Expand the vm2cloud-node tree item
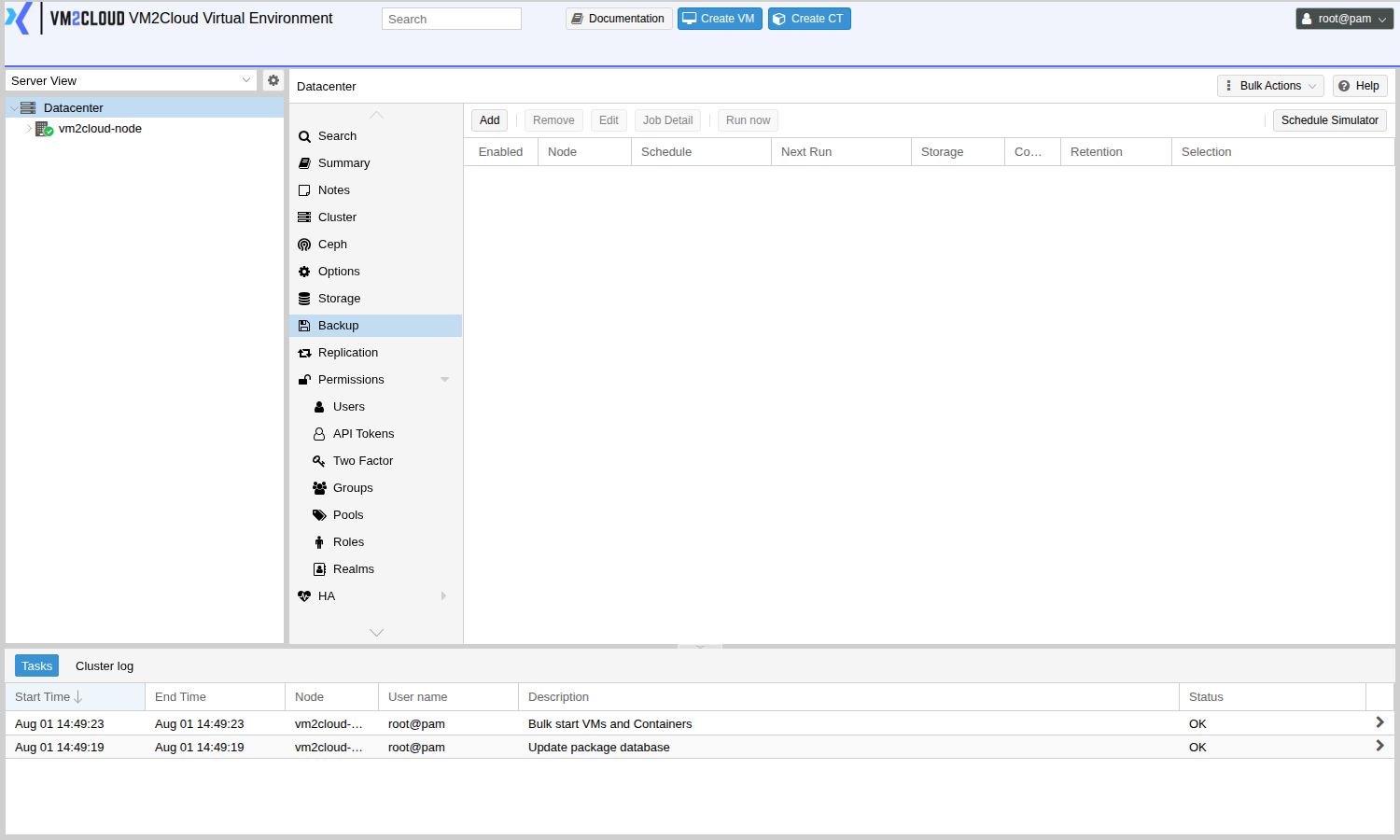The image size is (1400, 840). 29,129
